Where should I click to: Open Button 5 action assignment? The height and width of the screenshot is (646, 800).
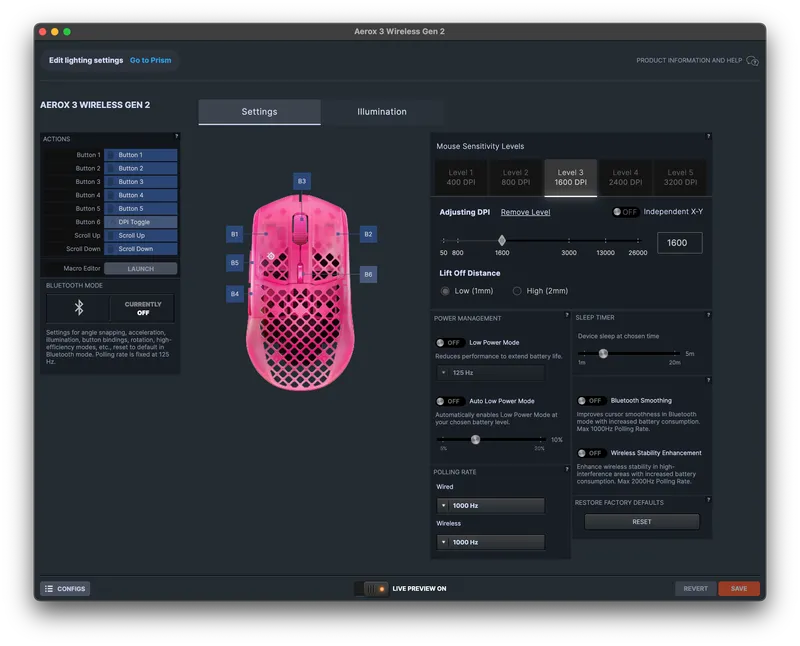click(x=141, y=208)
